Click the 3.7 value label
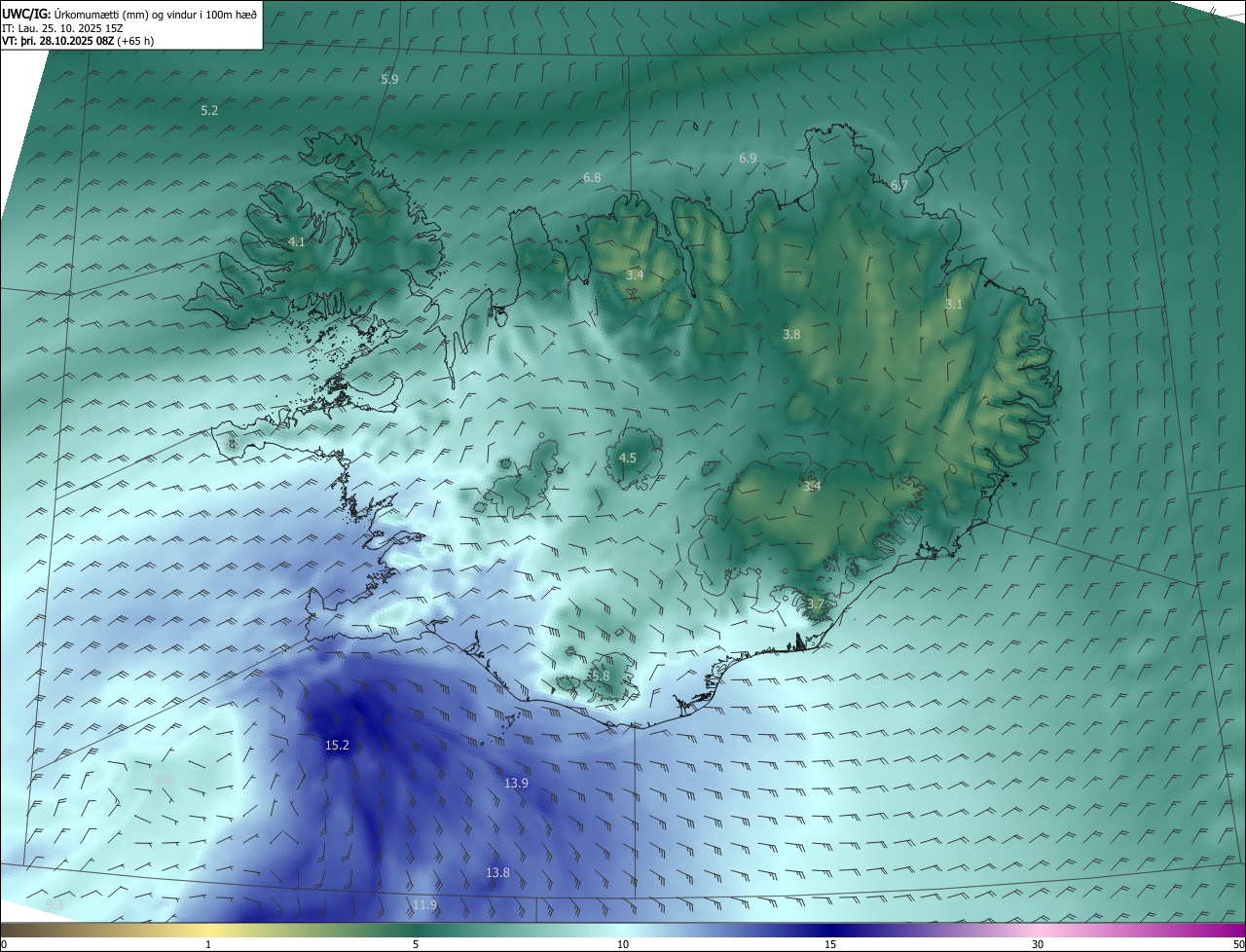 [x=815, y=604]
